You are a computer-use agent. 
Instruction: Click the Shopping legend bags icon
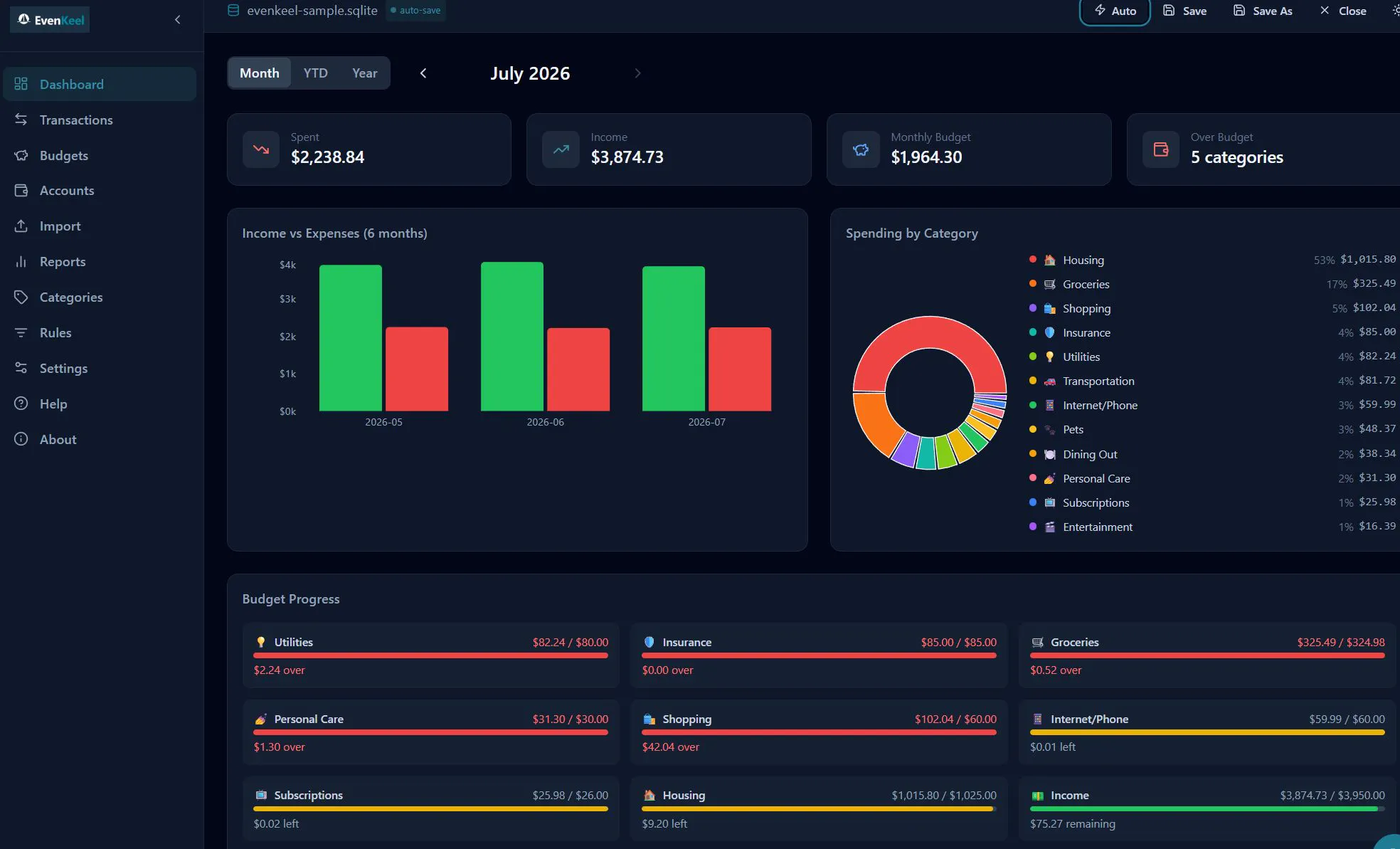[1049, 308]
